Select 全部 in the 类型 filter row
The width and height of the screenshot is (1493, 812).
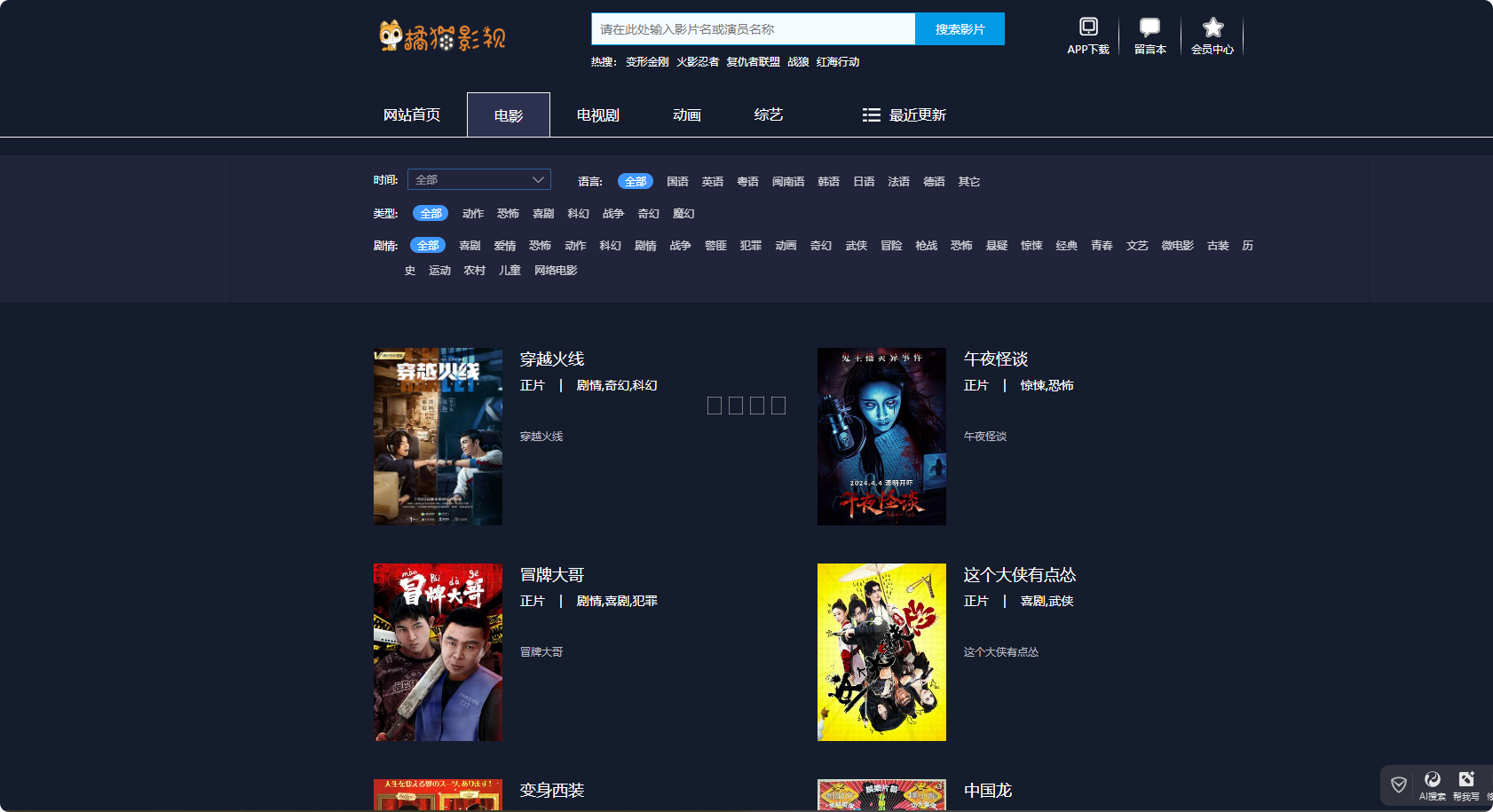pyautogui.click(x=431, y=213)
